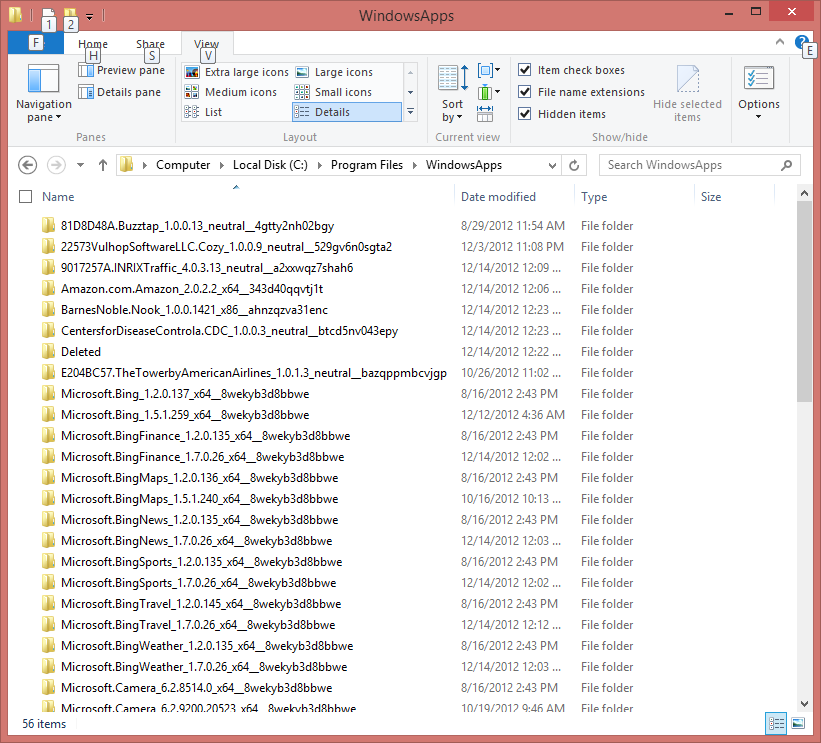Open the File tab
This screenshot has height=743, width=821.
(36, 43)
